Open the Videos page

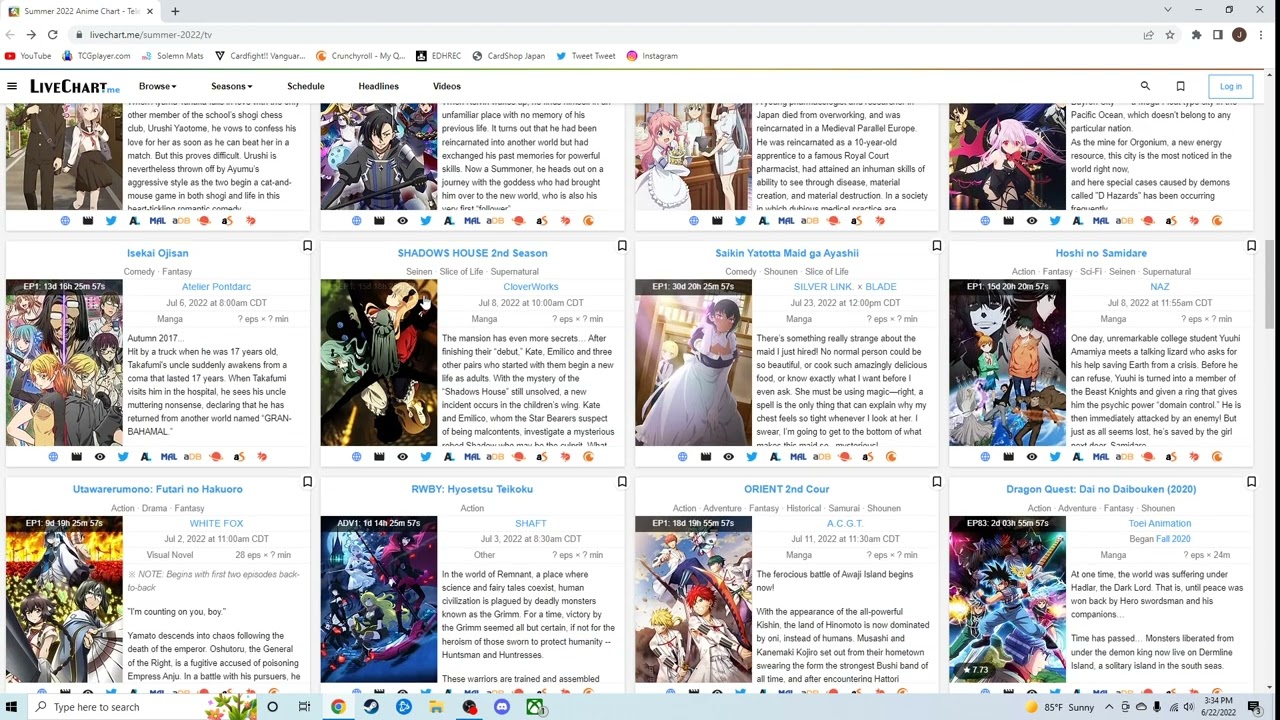tap(446, 86)
